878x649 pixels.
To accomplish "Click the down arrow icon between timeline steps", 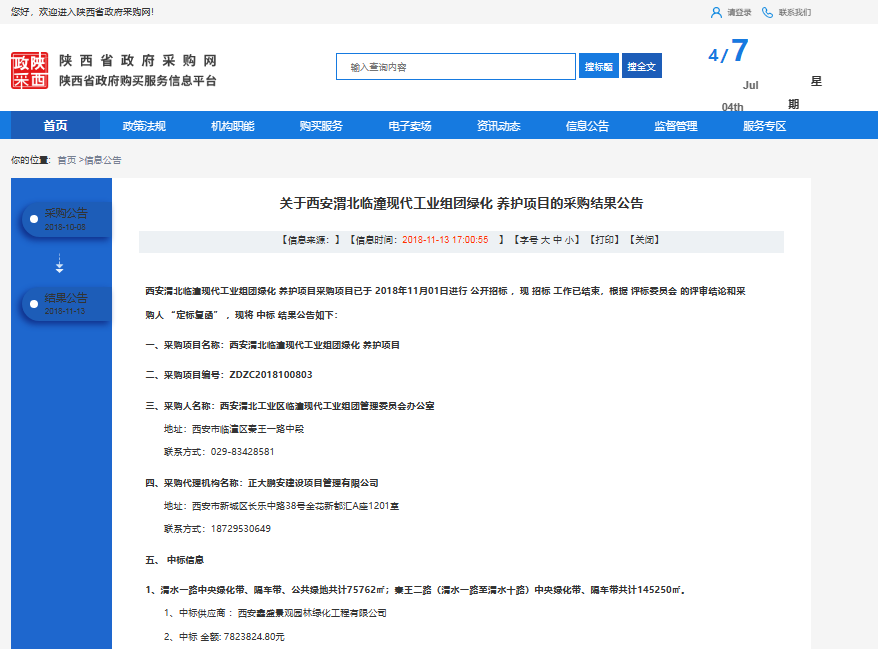I will (x=60, y=264).
